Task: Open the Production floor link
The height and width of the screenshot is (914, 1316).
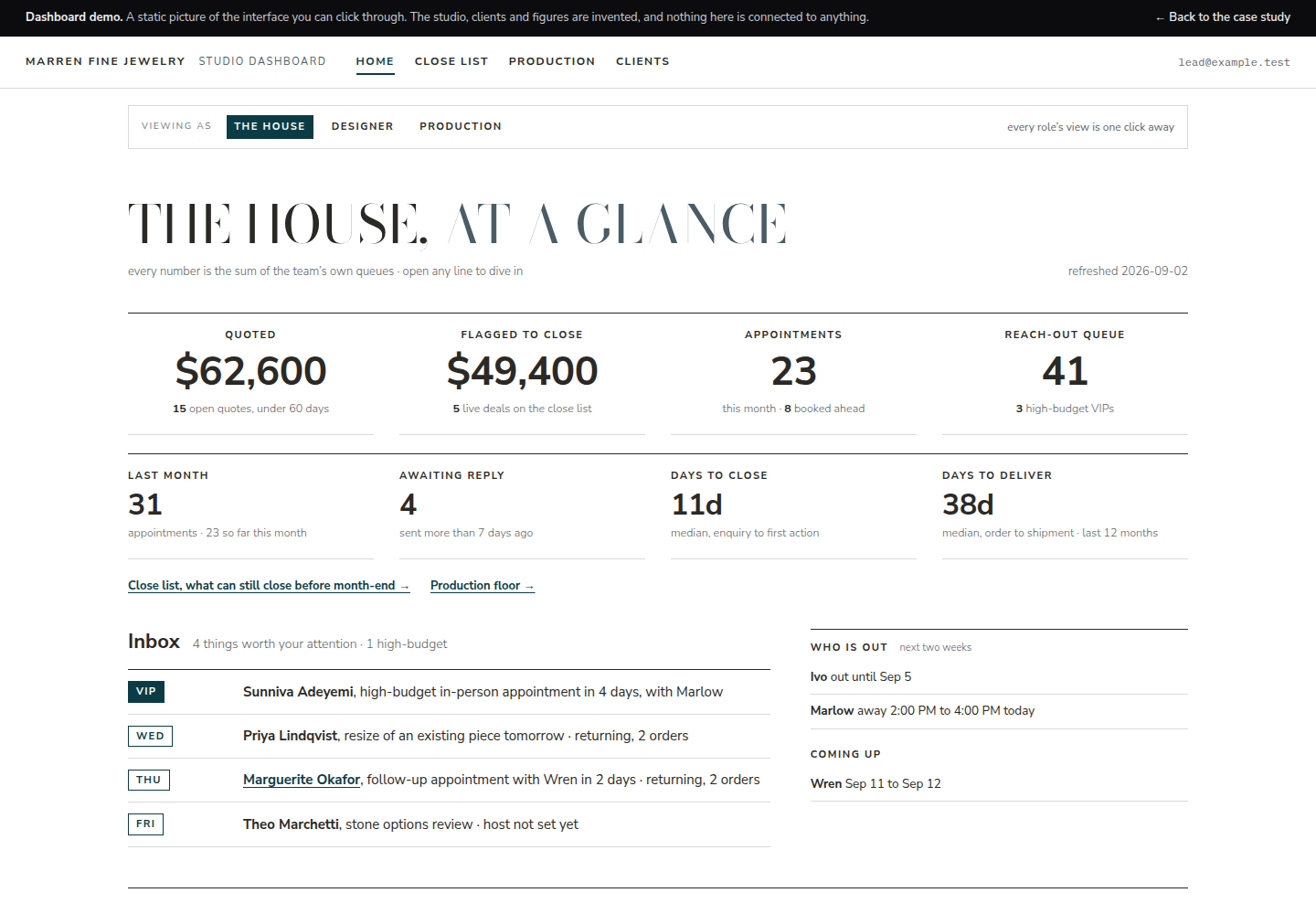Action: click(x=483, y=586)
